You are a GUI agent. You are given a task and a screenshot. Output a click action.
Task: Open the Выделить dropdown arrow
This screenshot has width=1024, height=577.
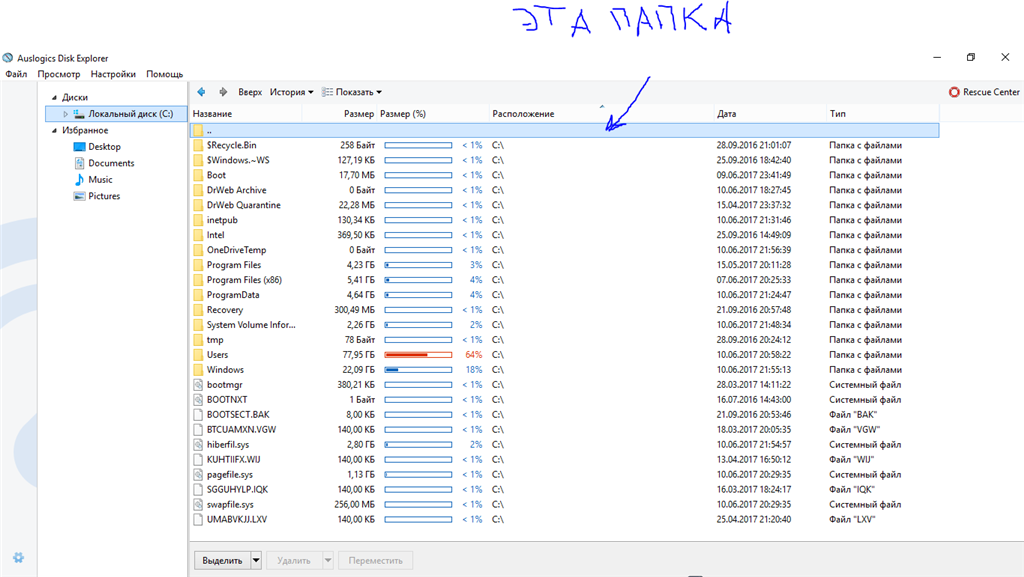point(256,560)
